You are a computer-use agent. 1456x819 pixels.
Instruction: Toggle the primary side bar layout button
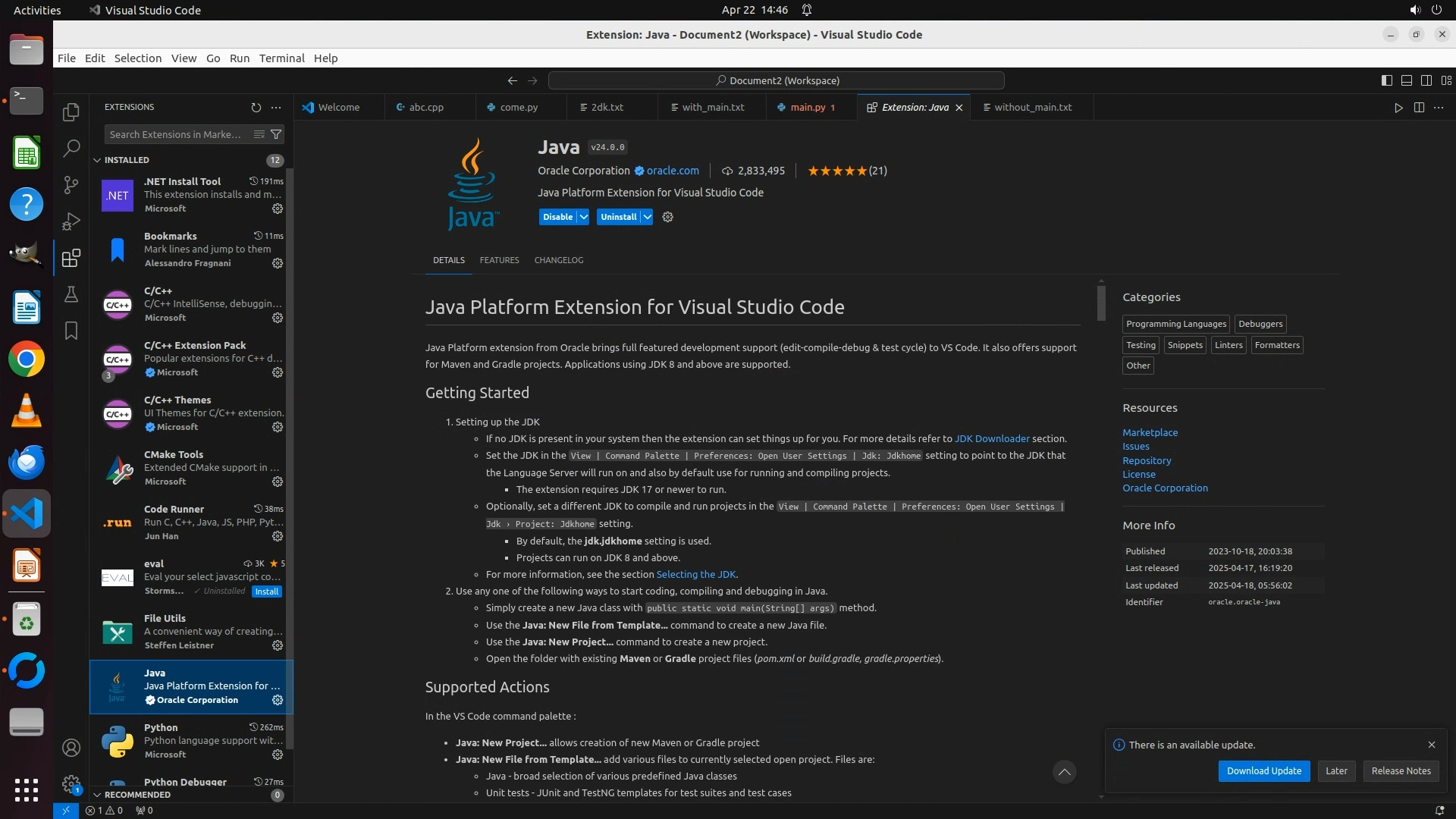tap(1387, 80)
